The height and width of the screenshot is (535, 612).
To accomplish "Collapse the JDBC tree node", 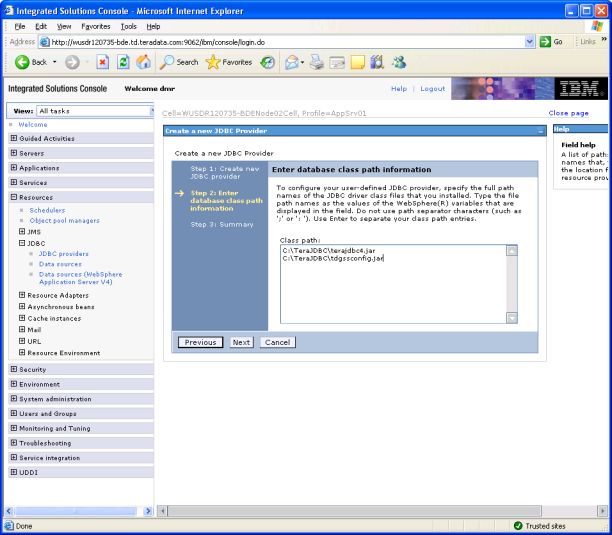I will point(22,243).
